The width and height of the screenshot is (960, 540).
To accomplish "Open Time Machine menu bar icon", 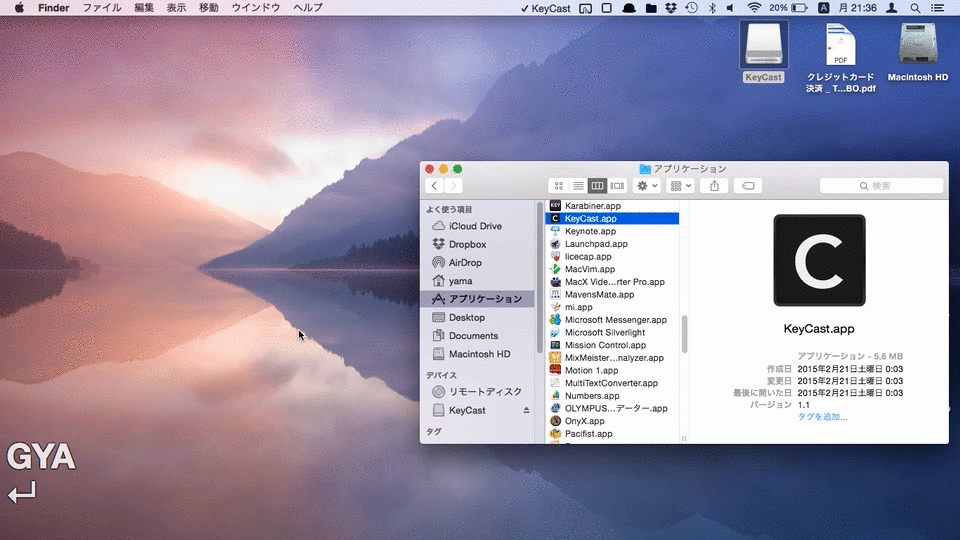I will pos(691,8).
